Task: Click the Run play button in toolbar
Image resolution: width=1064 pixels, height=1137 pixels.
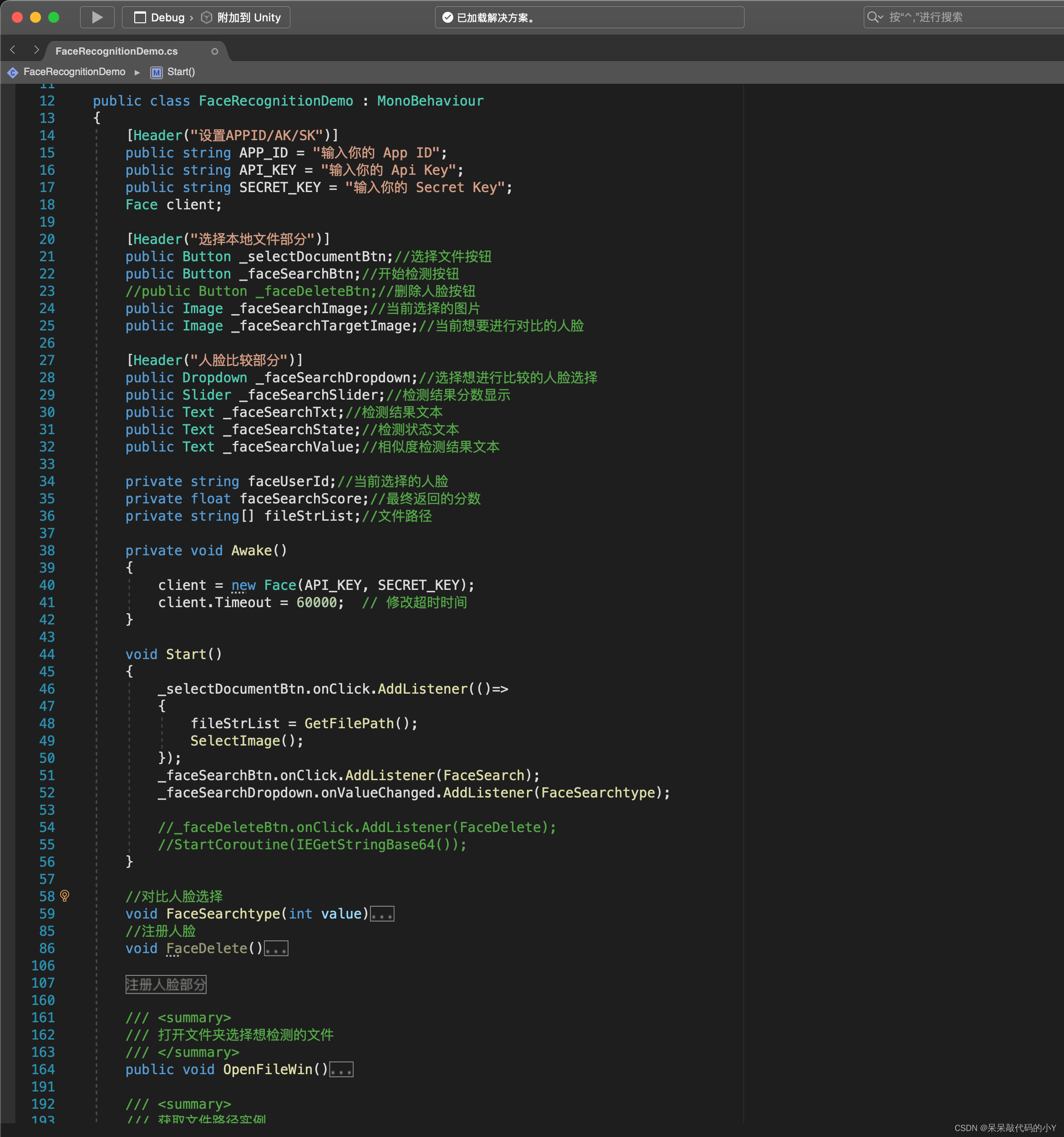Action: 96,17
